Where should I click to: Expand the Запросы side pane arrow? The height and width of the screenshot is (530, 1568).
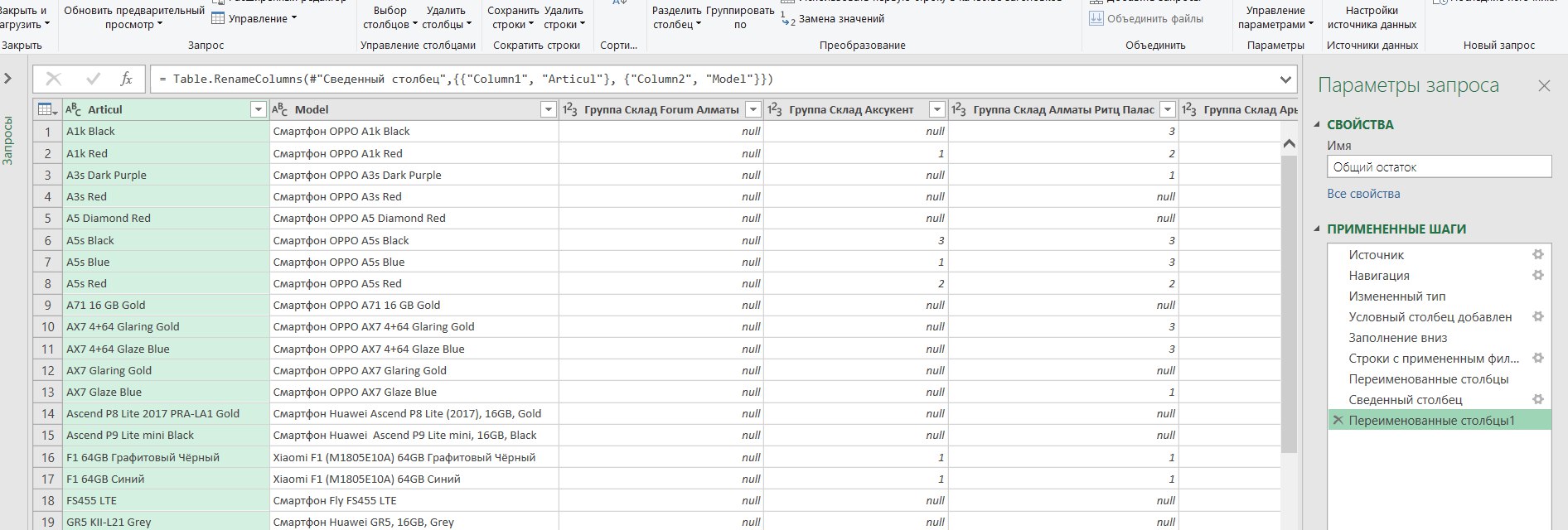[x=7, y=79]
